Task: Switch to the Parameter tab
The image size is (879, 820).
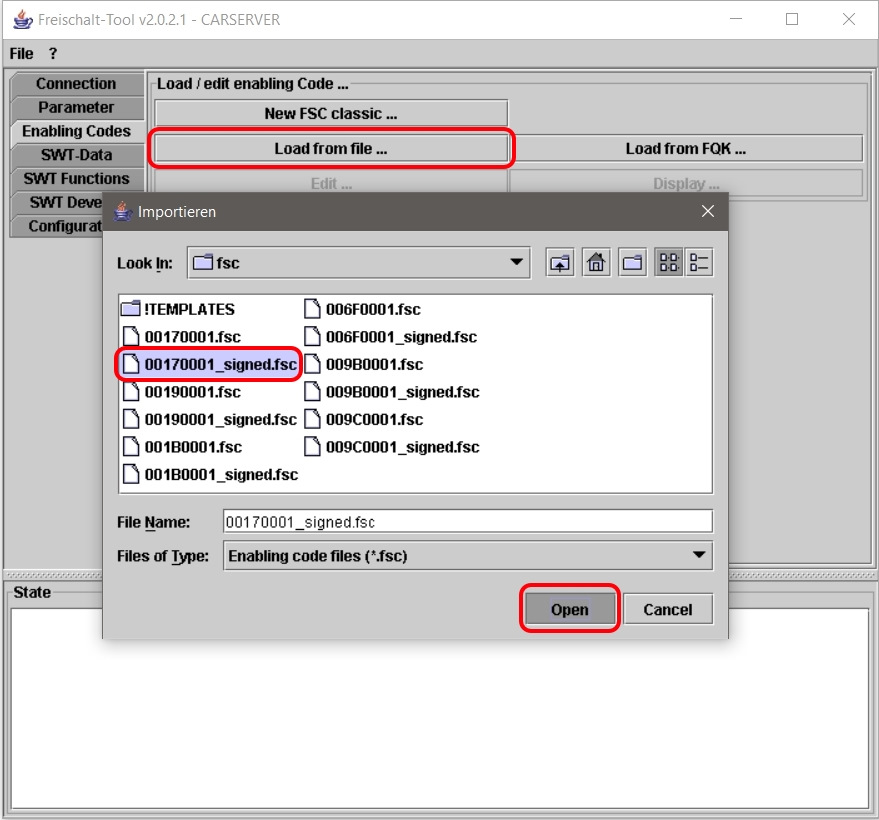Action: [76, 107]
